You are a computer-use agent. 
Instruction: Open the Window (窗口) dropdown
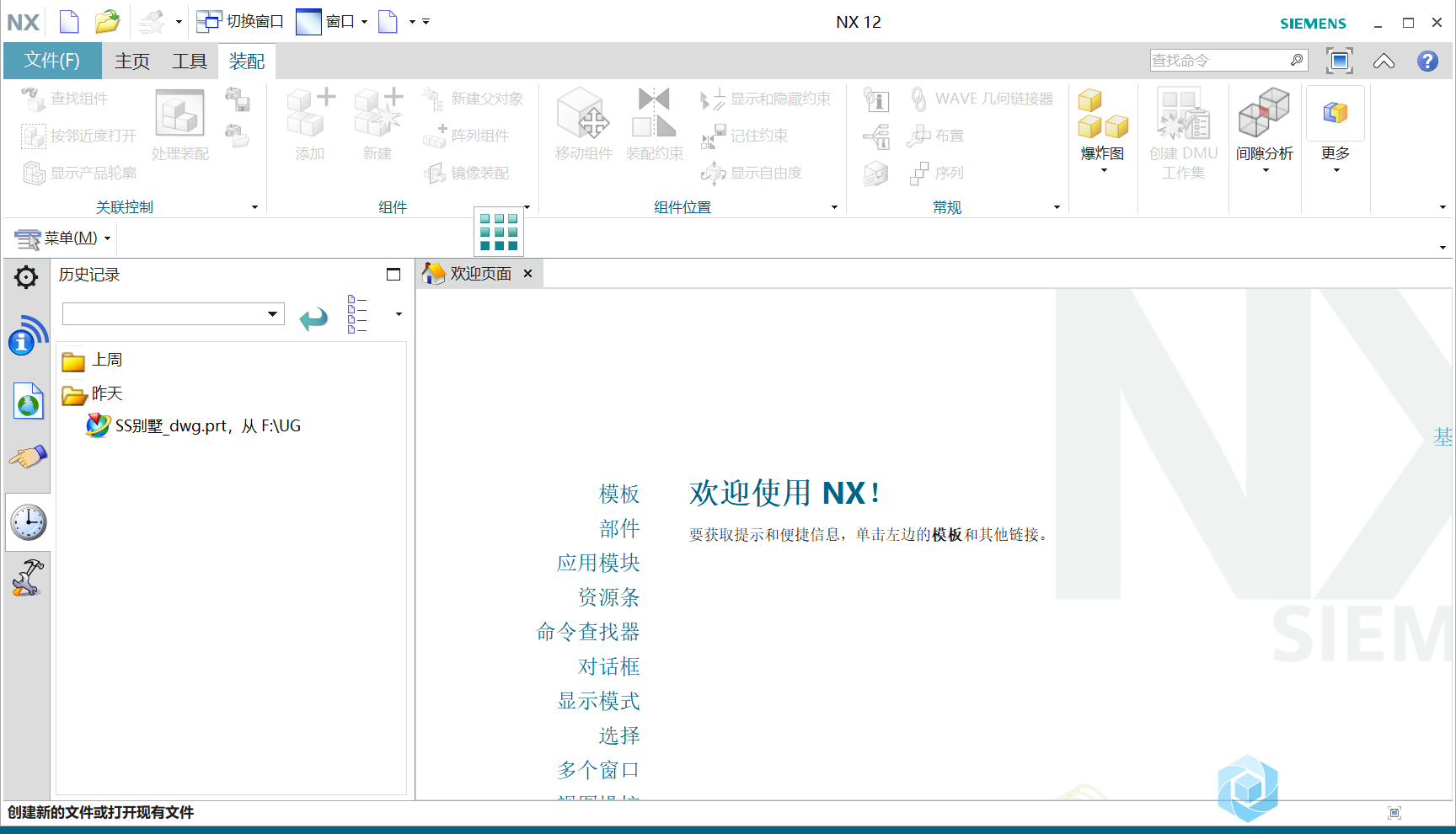click(333, 21)
